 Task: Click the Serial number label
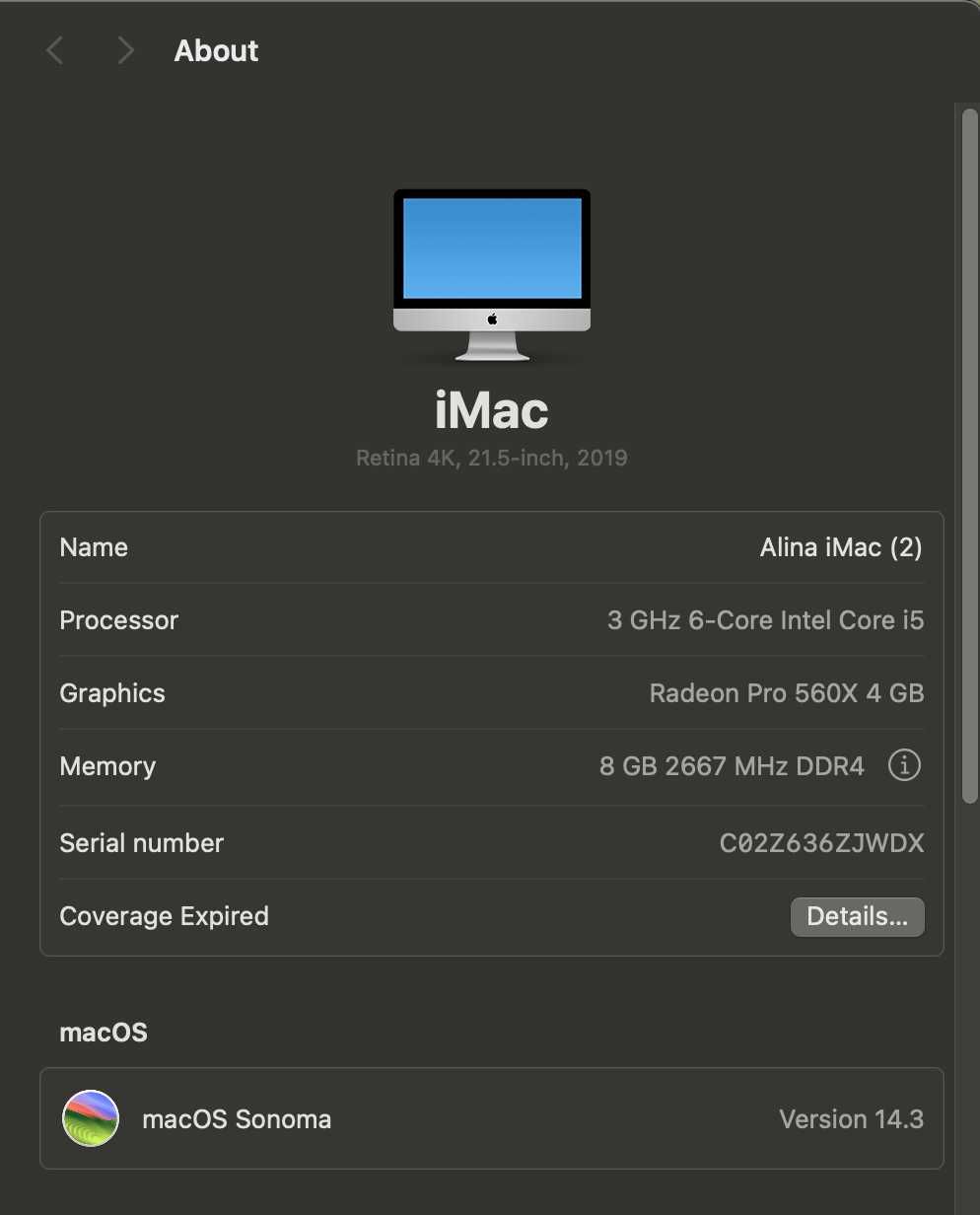[142, 843]
